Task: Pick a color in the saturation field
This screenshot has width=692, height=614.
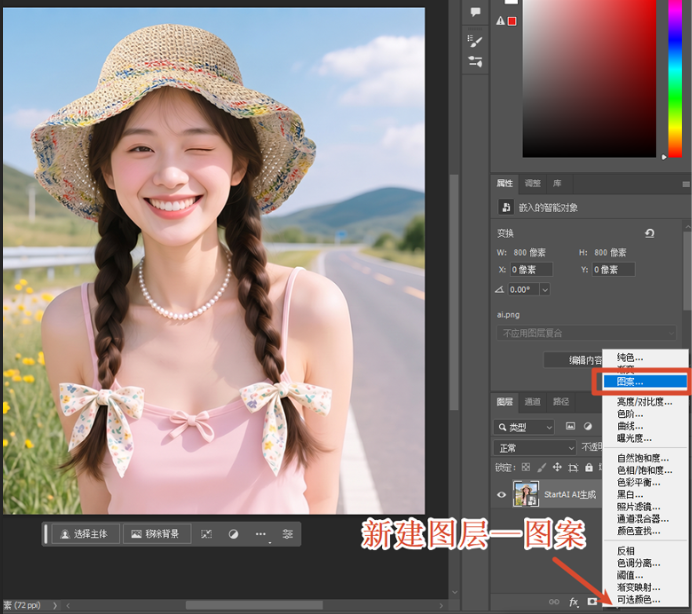Action: pyautogui.click(x=589, y=78)
